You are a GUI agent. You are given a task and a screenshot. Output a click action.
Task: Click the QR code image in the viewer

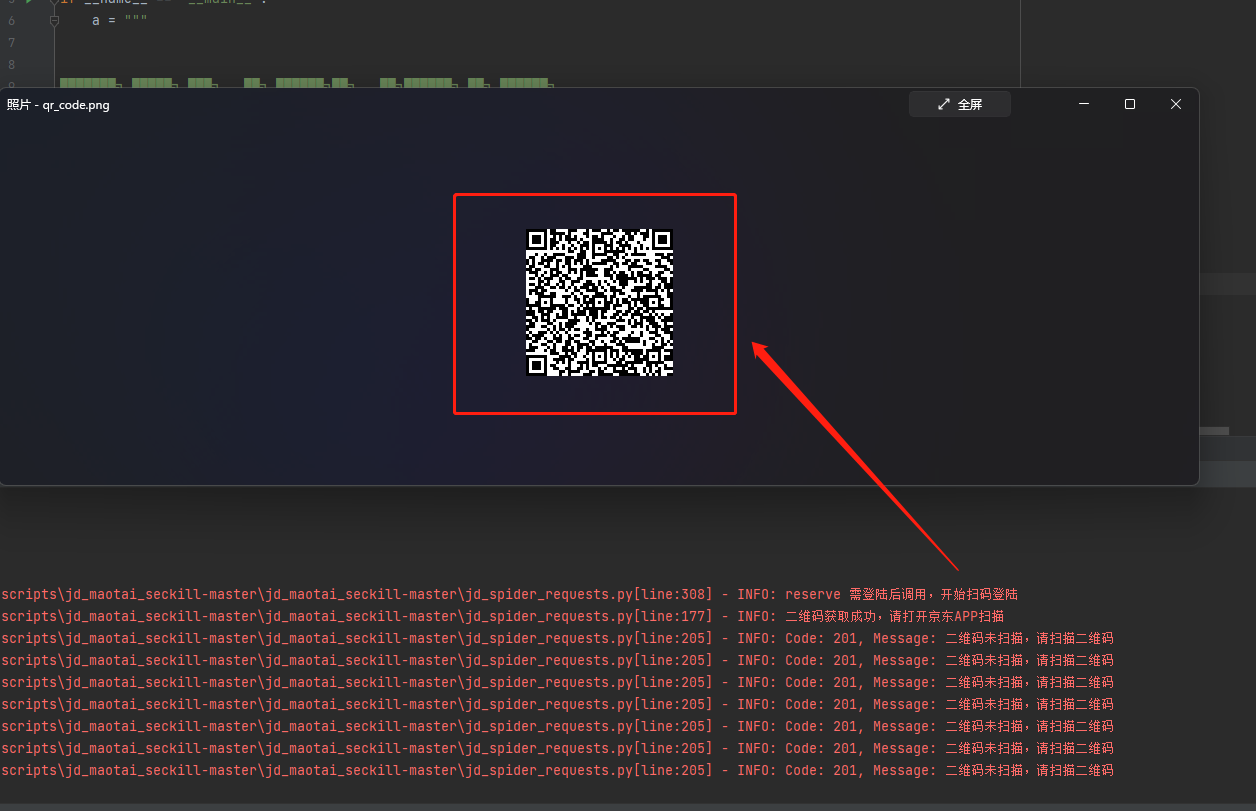click(x=599, y=303)
